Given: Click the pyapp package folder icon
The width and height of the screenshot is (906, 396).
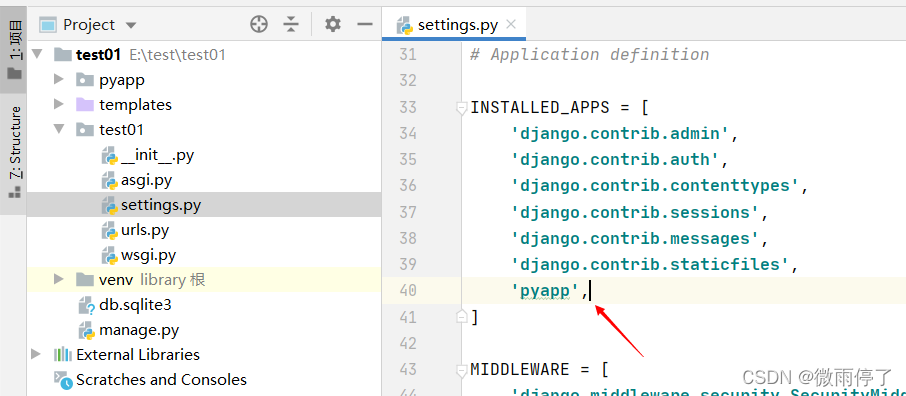Looking at the screenshot, I should [85, 80].
